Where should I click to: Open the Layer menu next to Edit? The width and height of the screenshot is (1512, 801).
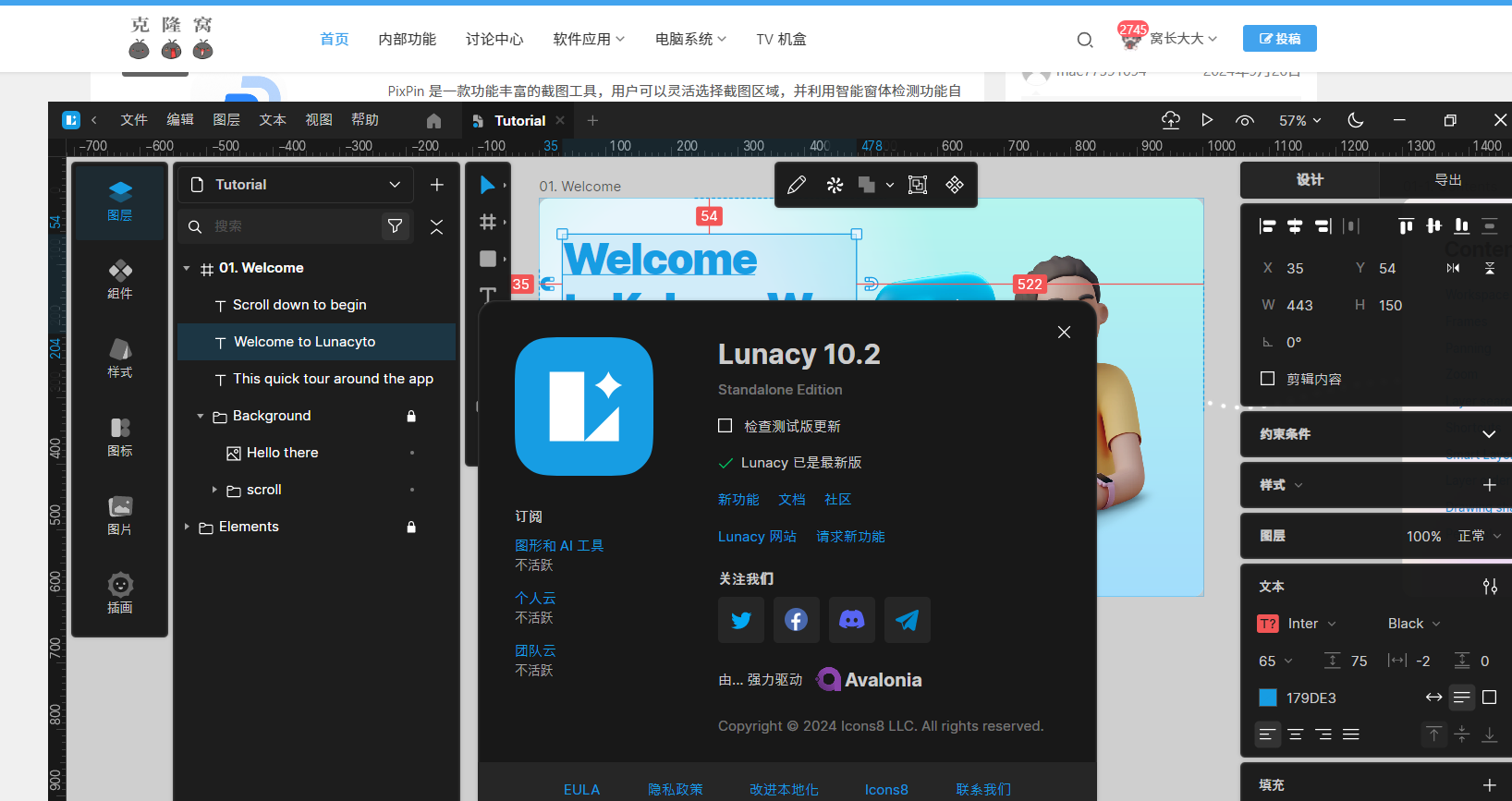226,120
